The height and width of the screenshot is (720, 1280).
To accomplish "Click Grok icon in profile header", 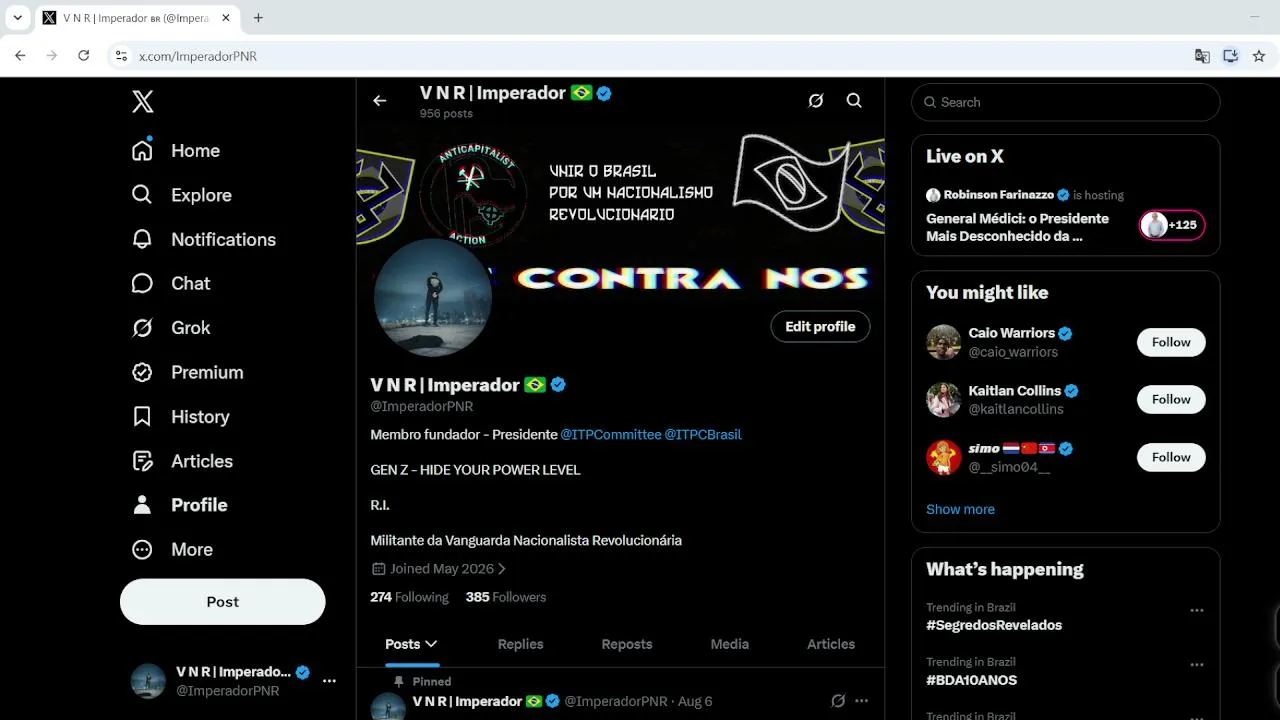I will tap(816, 100).
